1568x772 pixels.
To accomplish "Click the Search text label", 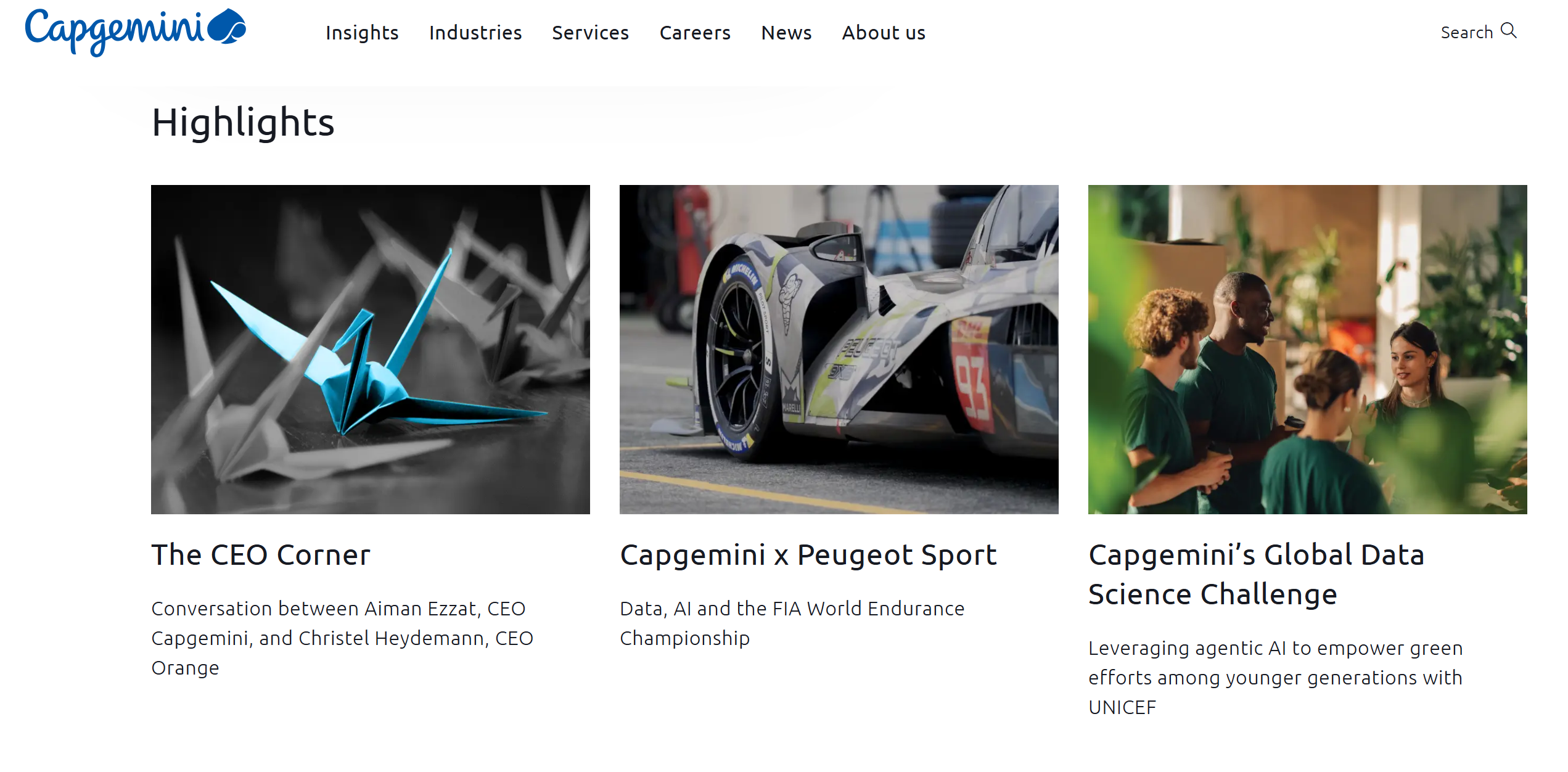I will pos(1466,33).
